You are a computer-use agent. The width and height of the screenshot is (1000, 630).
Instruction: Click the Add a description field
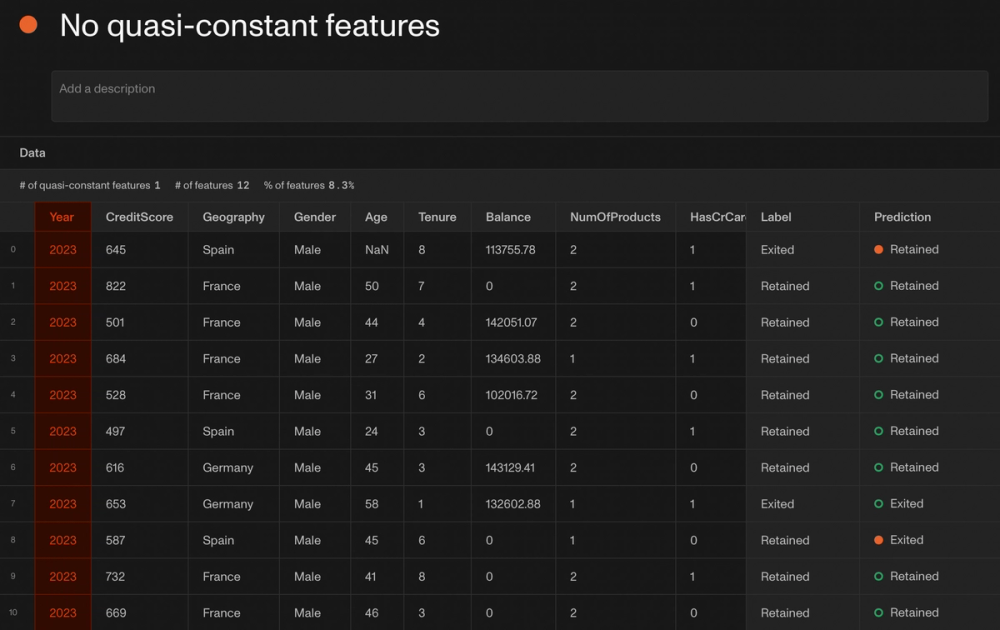[x=519, y=96]
